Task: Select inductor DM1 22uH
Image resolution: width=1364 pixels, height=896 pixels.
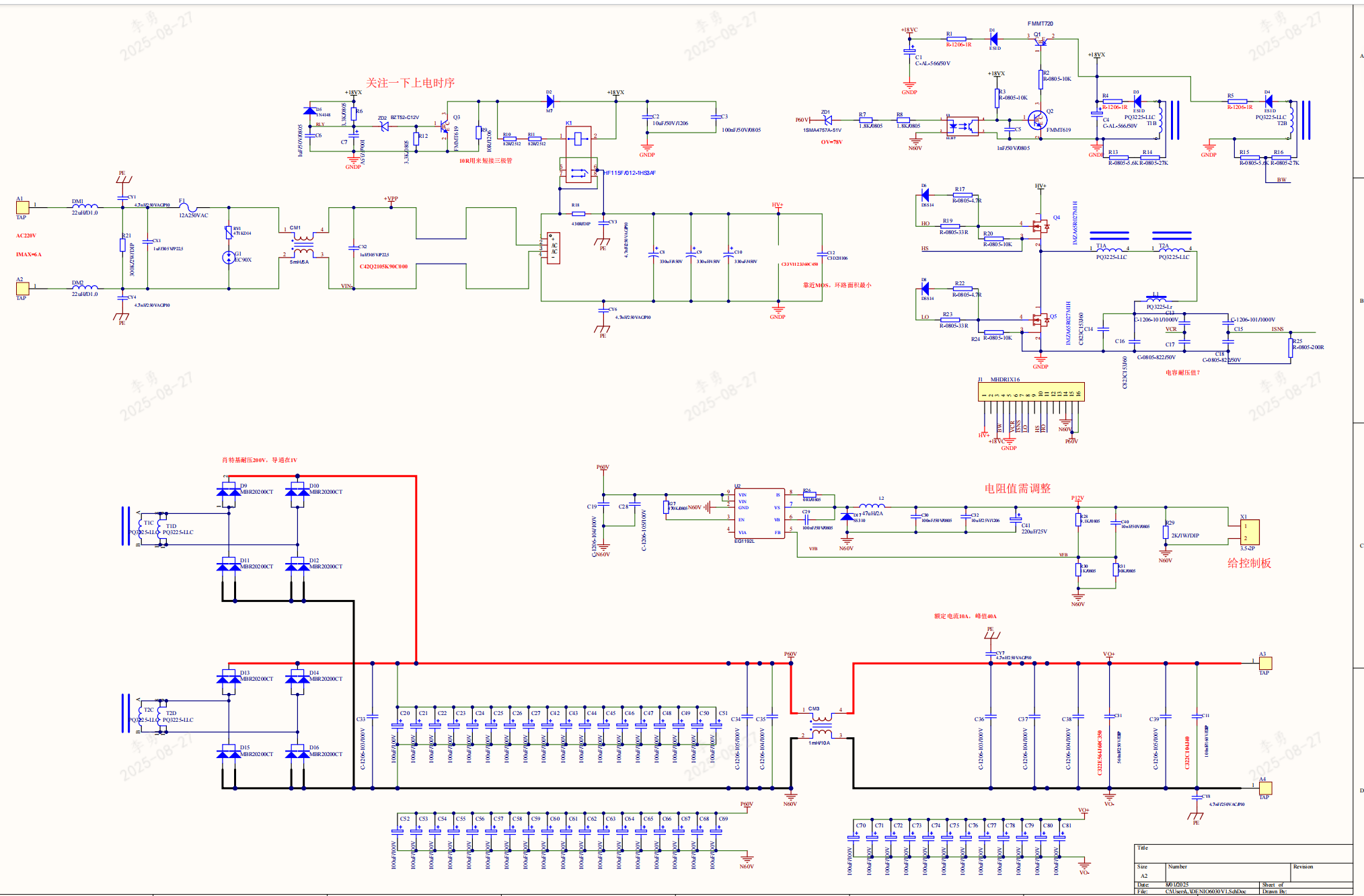Action: 85,206
